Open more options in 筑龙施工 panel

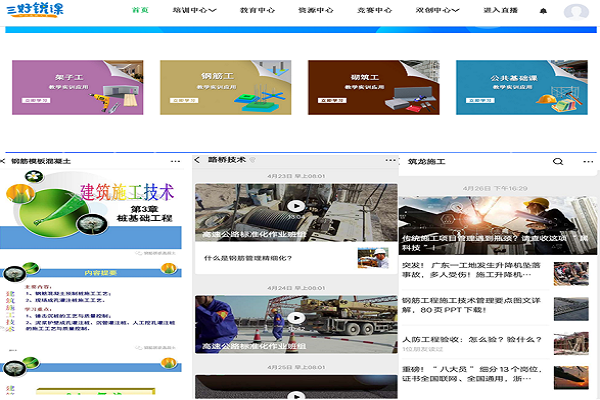pos(586,161)
